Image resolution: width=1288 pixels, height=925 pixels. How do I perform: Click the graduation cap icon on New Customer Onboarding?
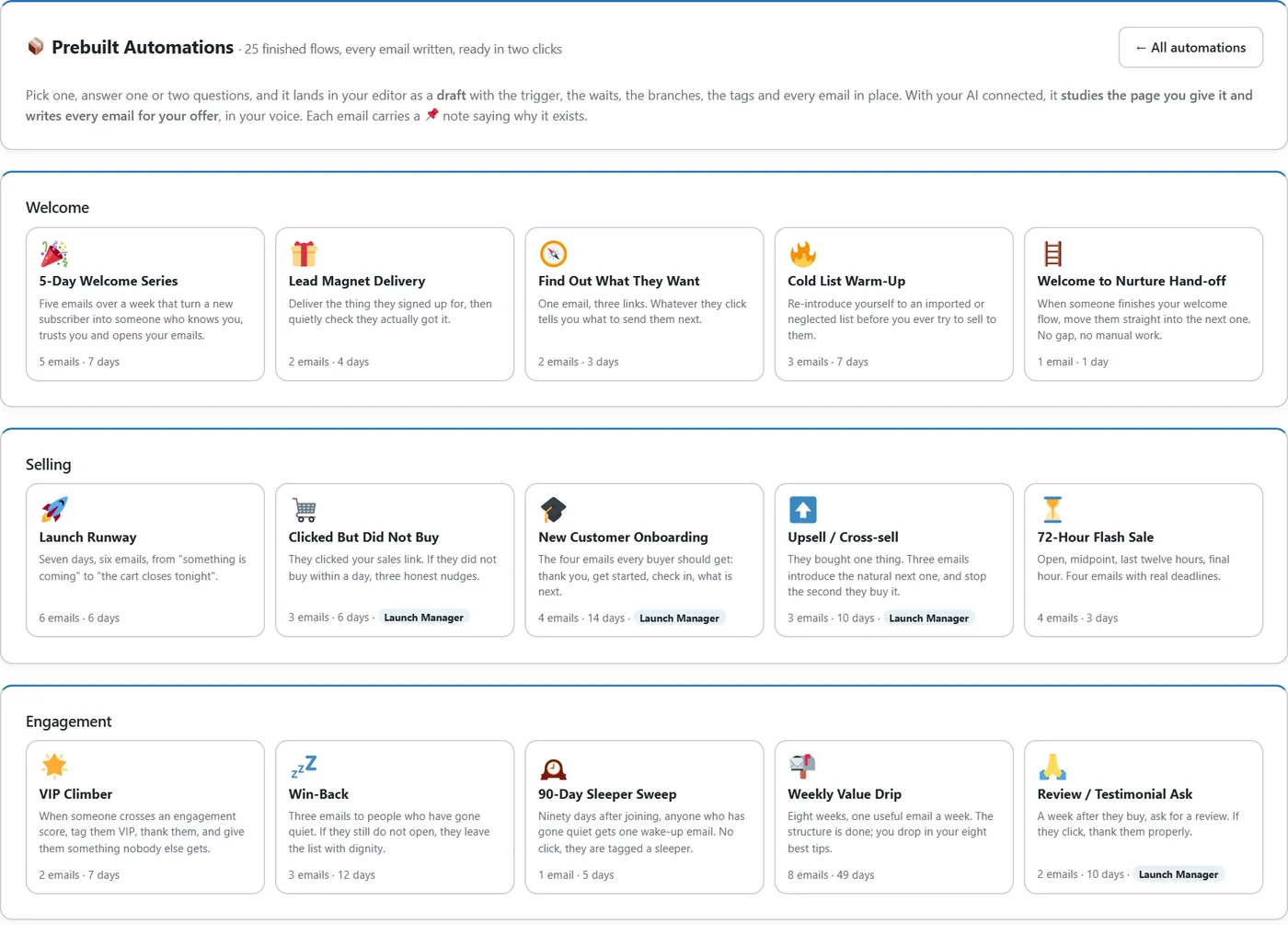click(553, 509)
